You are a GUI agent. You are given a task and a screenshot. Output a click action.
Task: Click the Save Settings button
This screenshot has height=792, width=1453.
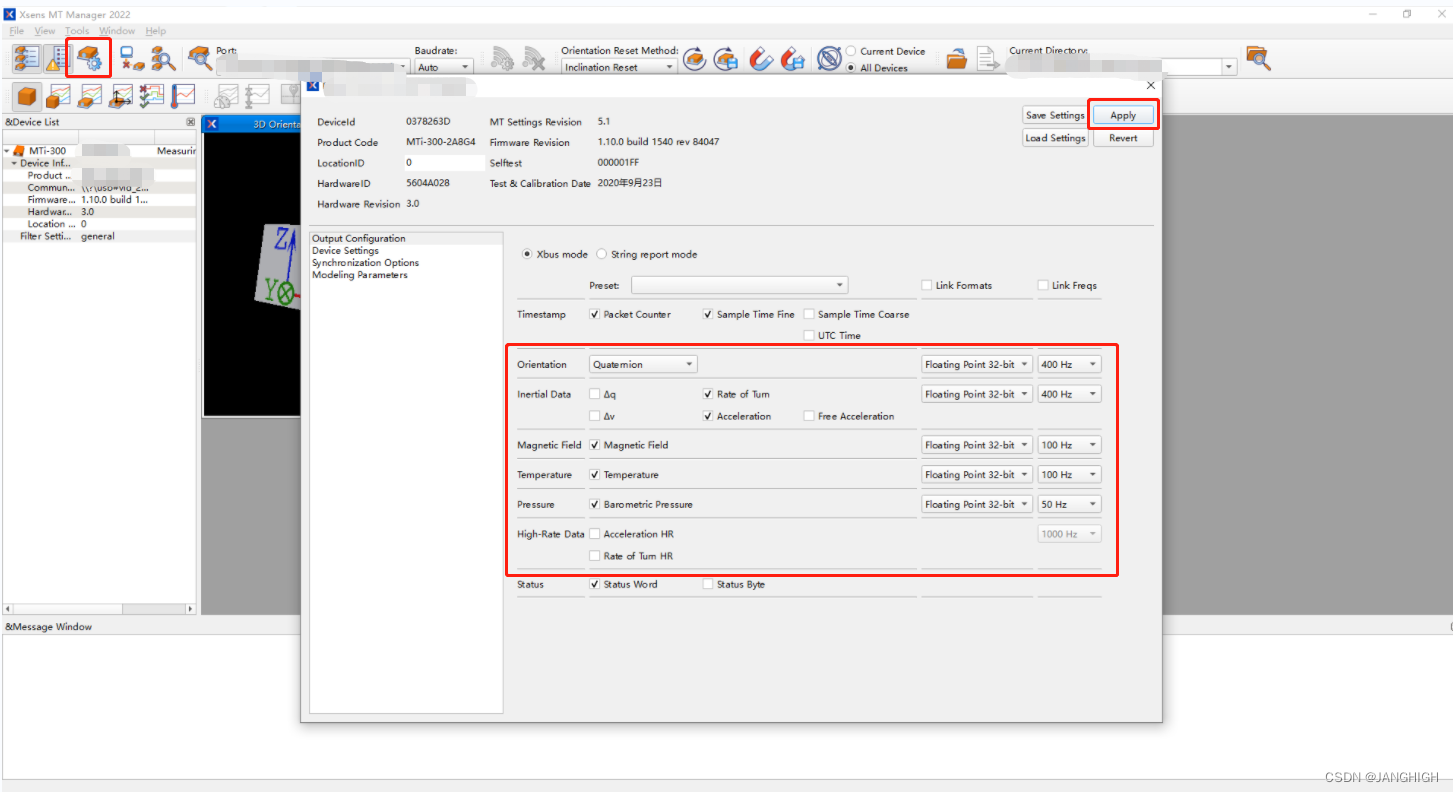pos(1055,115)
